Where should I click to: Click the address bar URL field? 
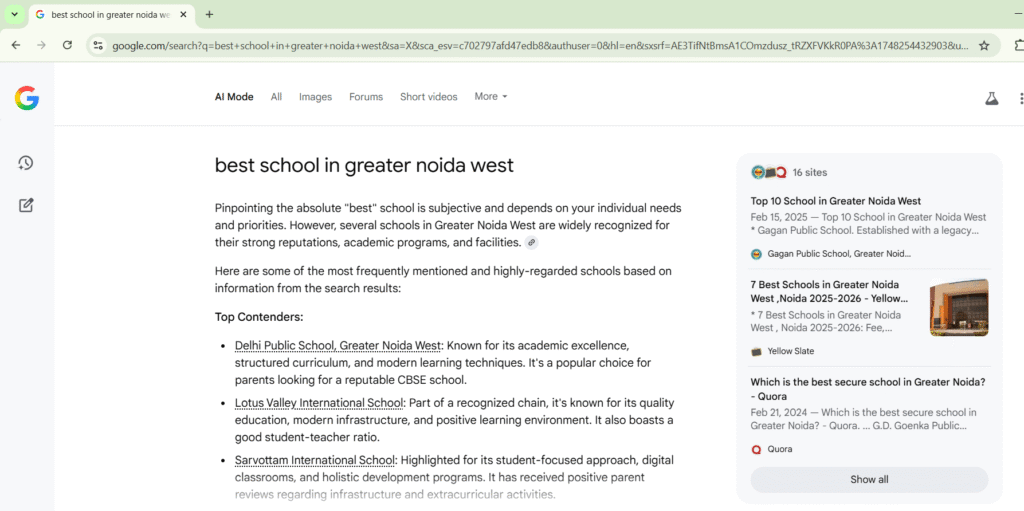[x=541, y=46]
